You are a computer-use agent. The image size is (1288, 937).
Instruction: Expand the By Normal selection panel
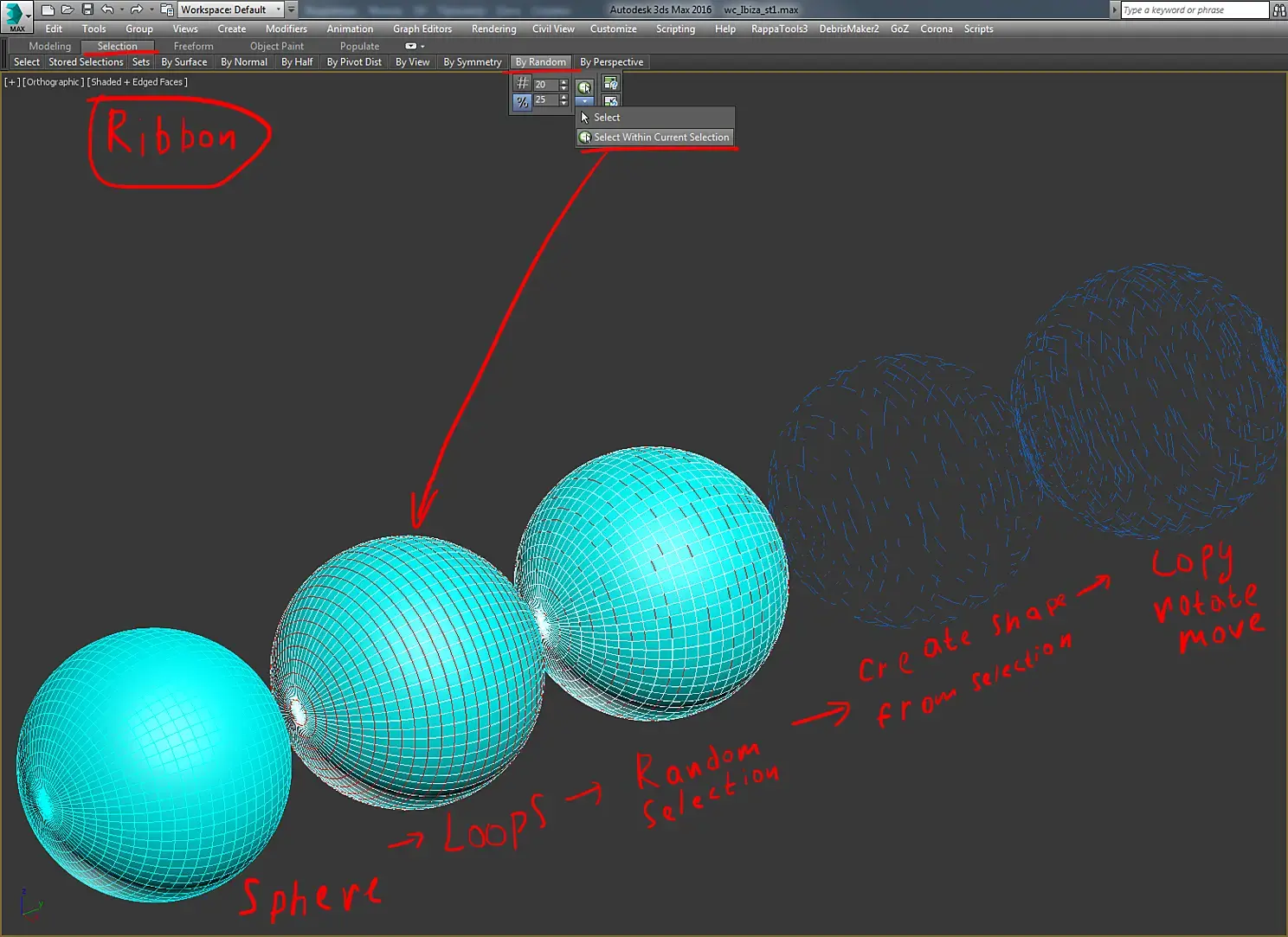(244, 62)
